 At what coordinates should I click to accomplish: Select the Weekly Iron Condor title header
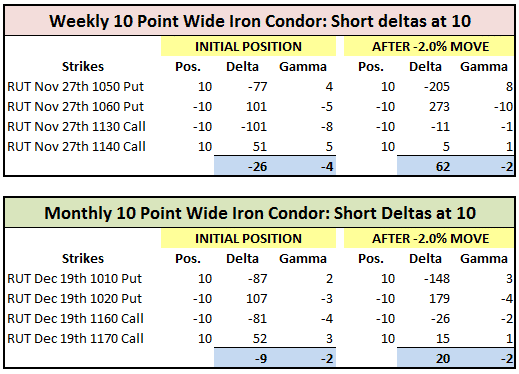(x=260, y=21)
